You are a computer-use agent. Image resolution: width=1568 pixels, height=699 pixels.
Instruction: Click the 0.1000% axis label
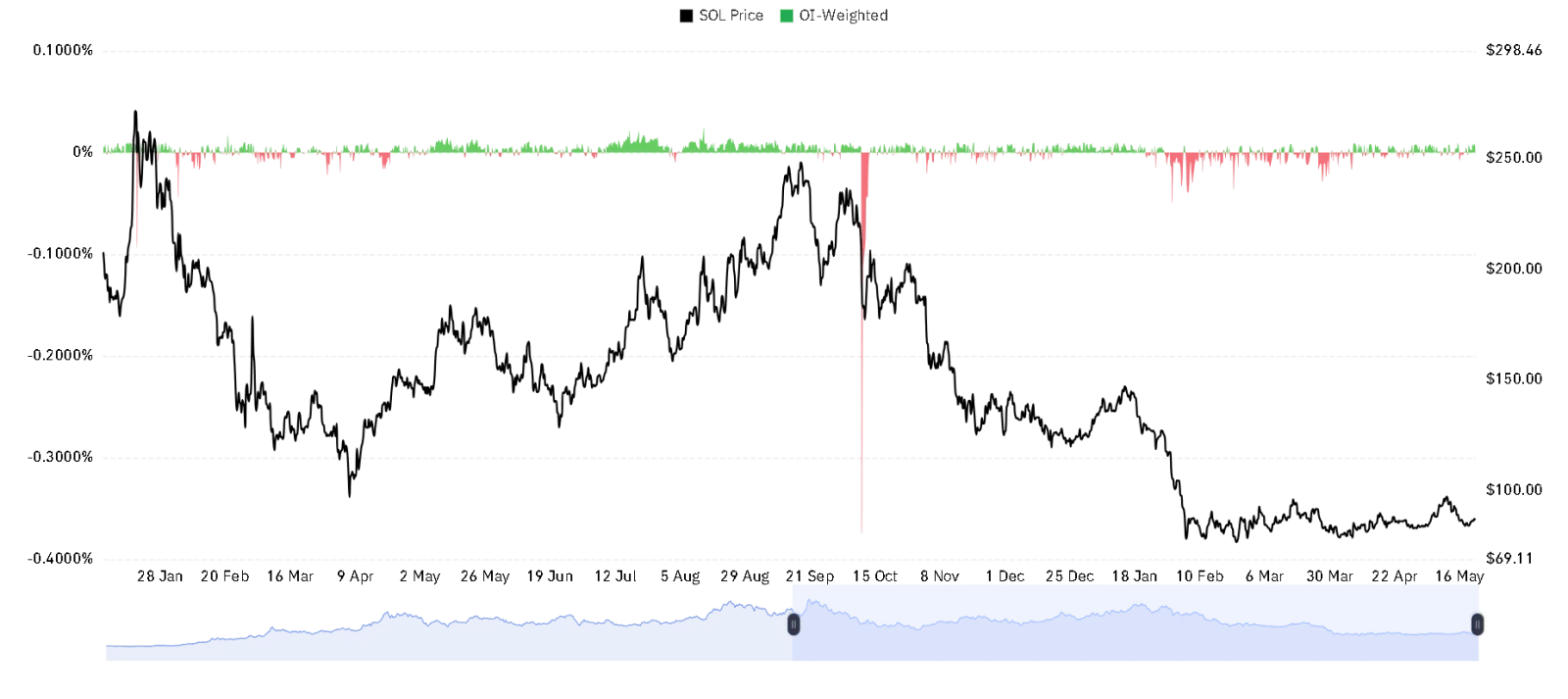[63, 50]
